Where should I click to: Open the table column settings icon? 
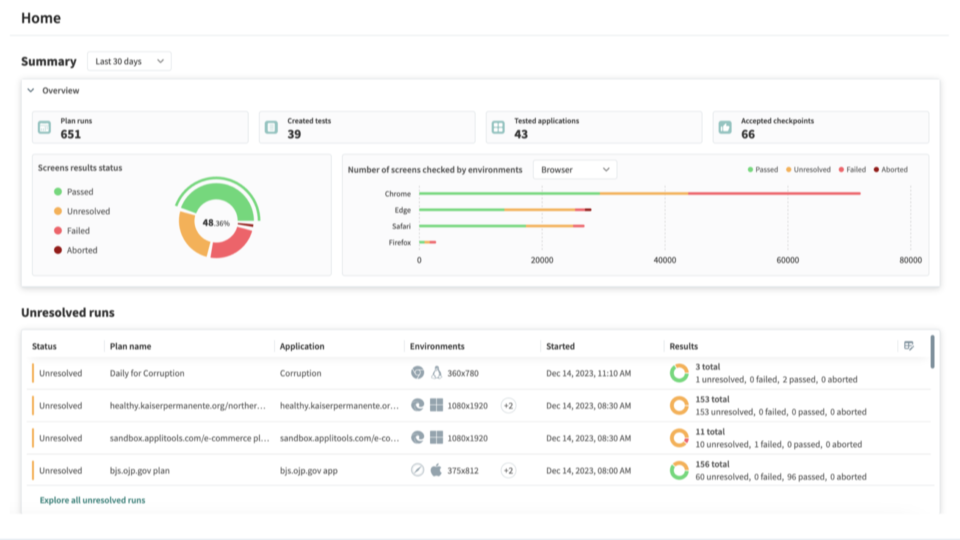[x=908, y=346]
